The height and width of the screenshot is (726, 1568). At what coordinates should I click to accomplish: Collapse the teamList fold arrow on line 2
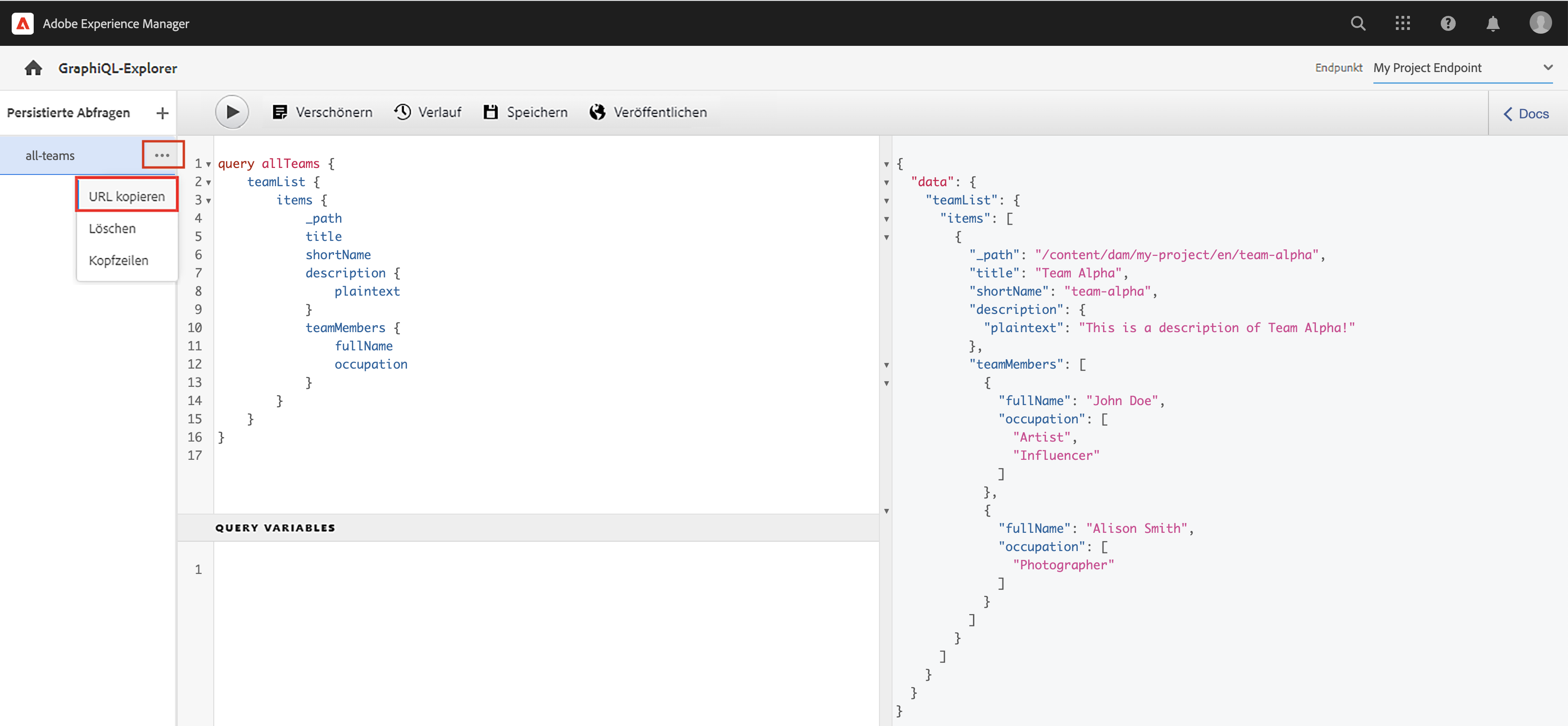click(209, 182)
